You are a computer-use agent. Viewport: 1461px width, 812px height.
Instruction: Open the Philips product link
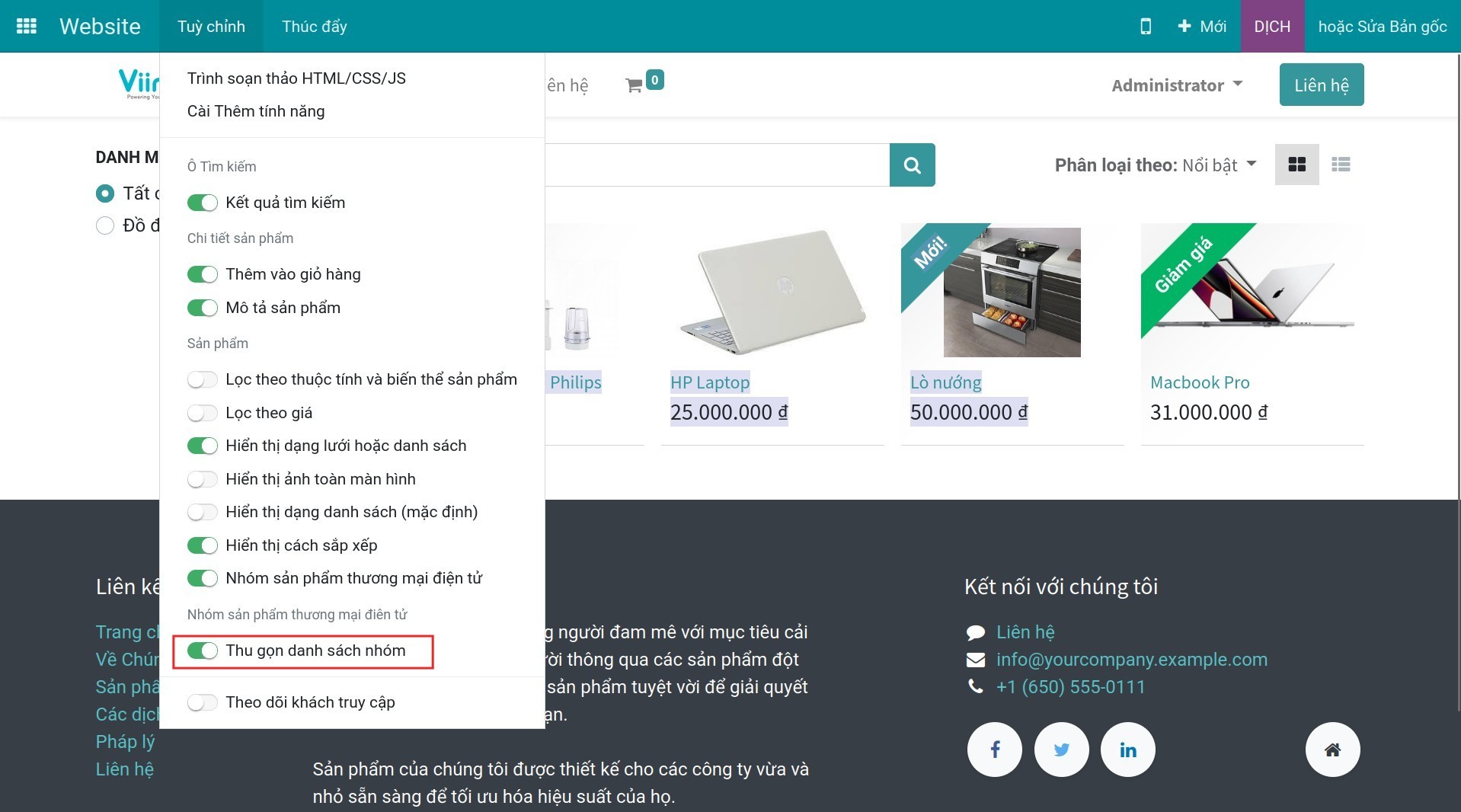(576, 382)
